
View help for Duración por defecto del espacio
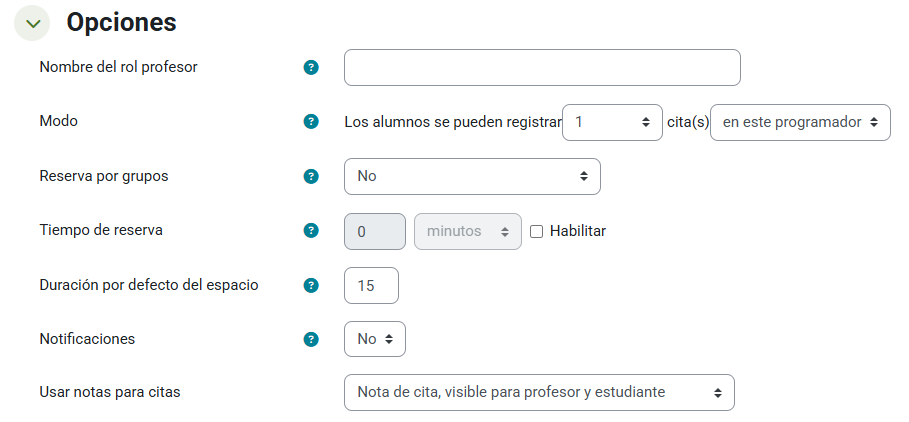click(311, 285)
